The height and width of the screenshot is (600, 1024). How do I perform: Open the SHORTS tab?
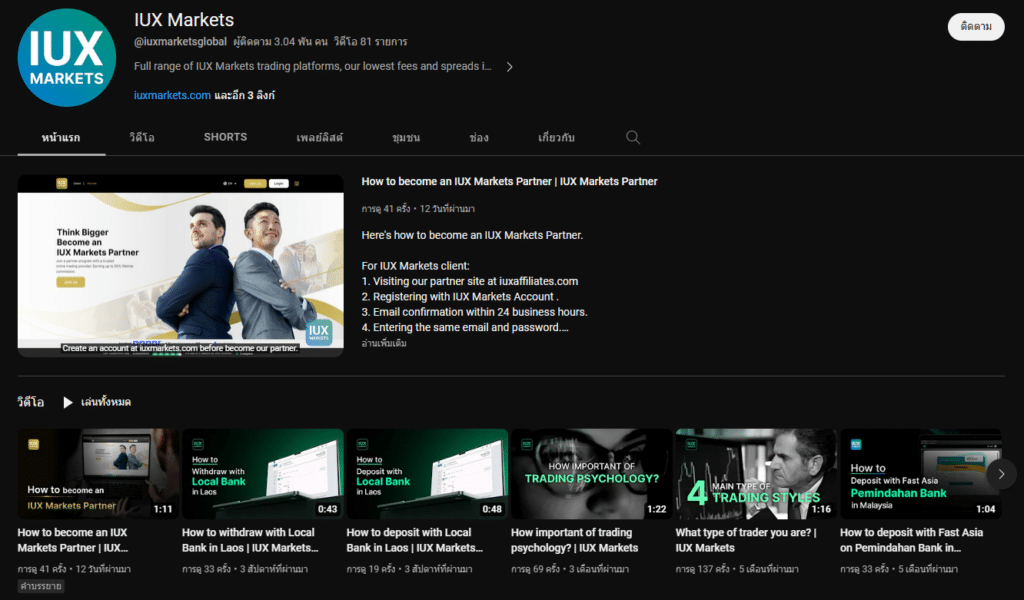(225, 137)
